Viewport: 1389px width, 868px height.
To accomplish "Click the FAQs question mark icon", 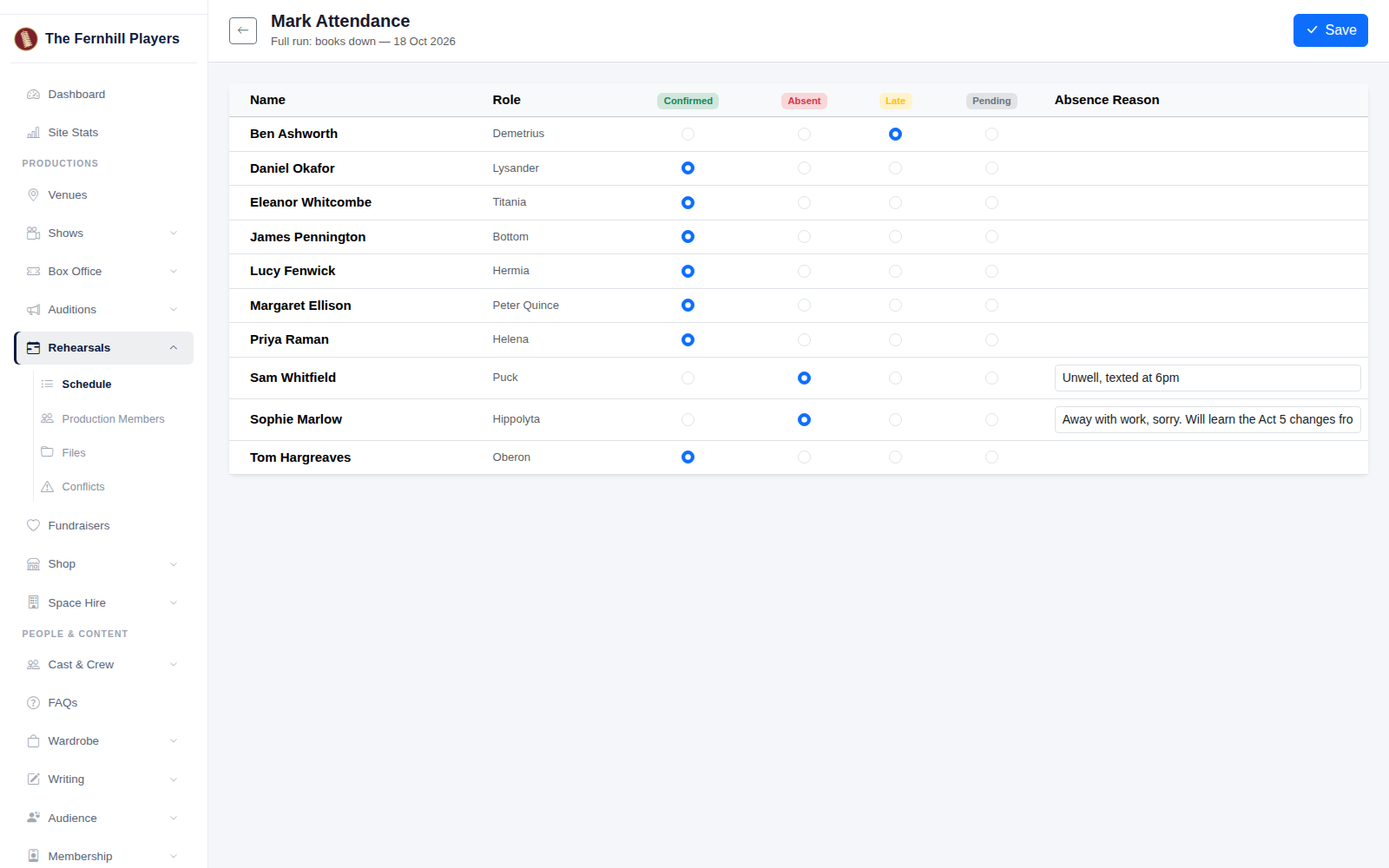I will (34, 703).
